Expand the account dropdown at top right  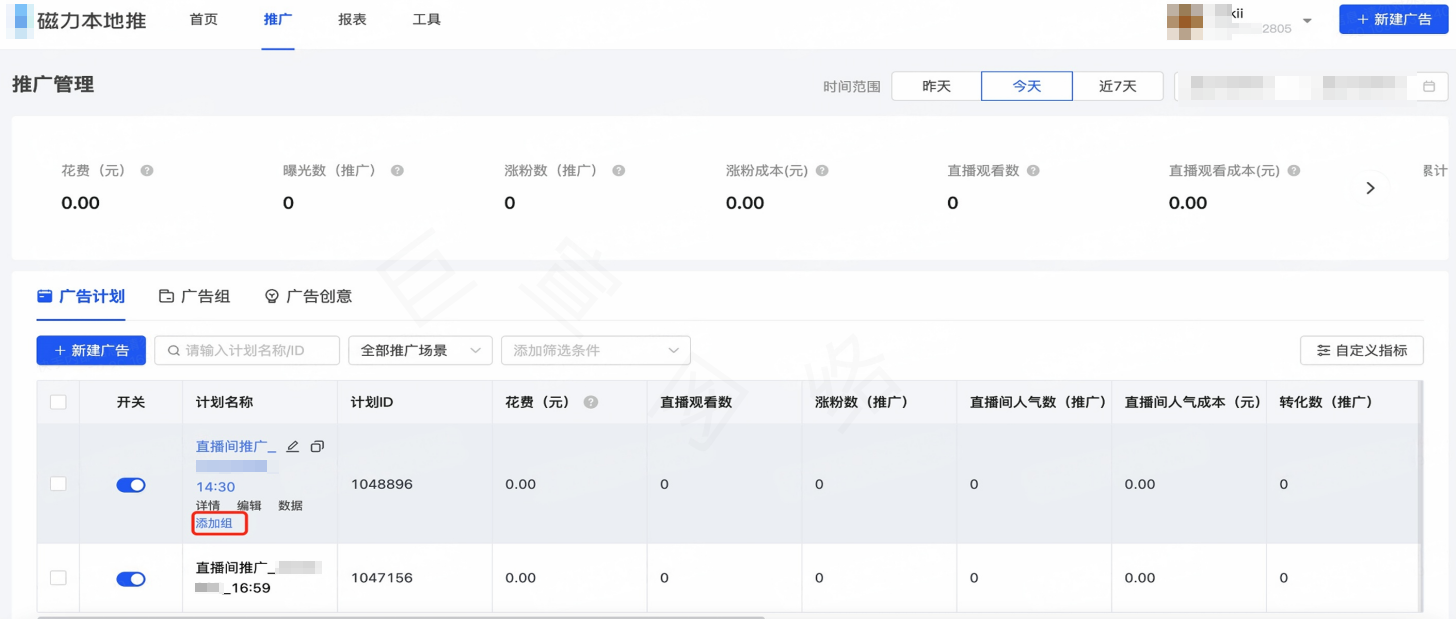[1306, 20]
